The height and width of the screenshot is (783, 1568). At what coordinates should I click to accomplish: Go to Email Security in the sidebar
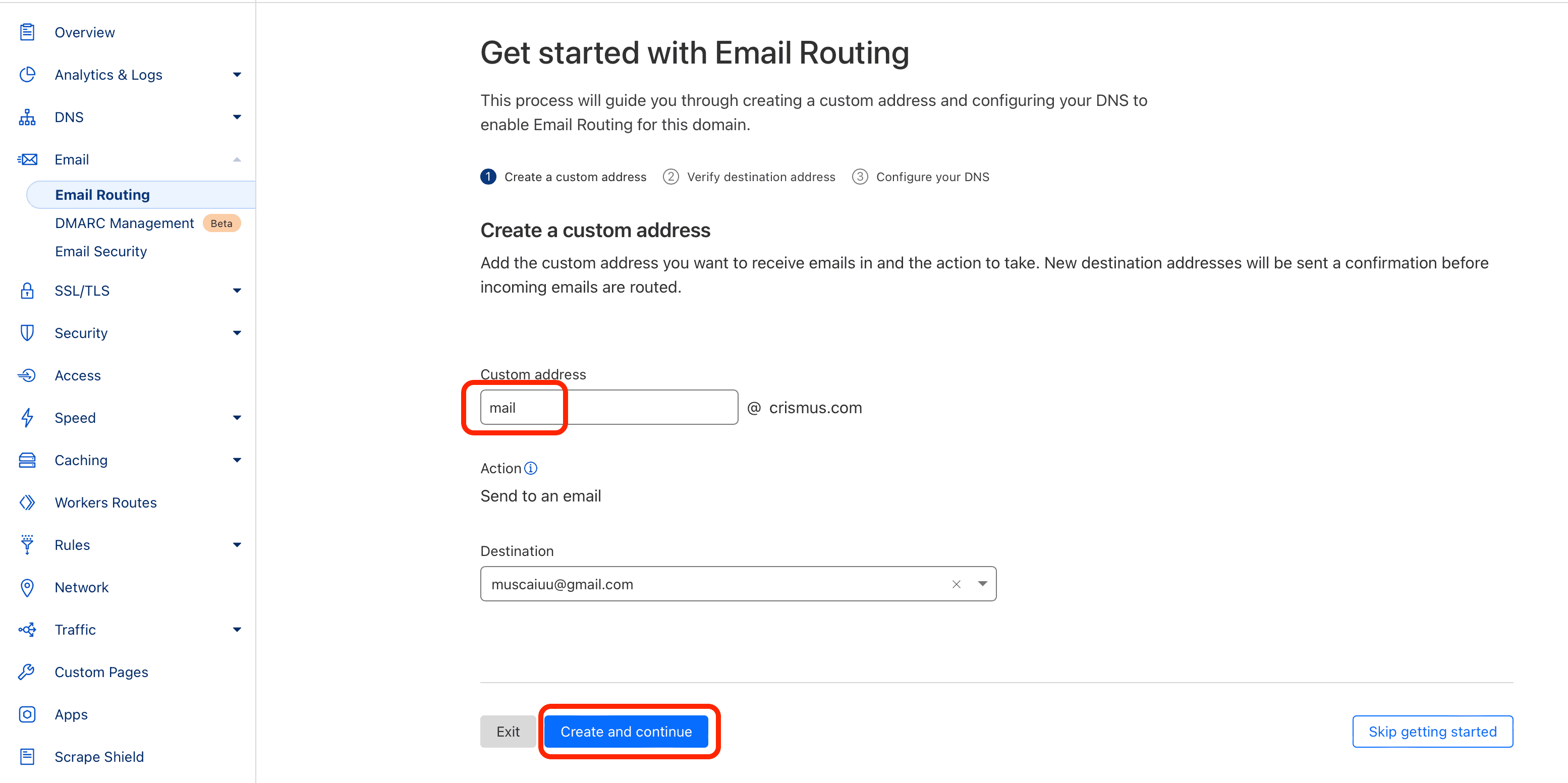click(x=101, y=251)
